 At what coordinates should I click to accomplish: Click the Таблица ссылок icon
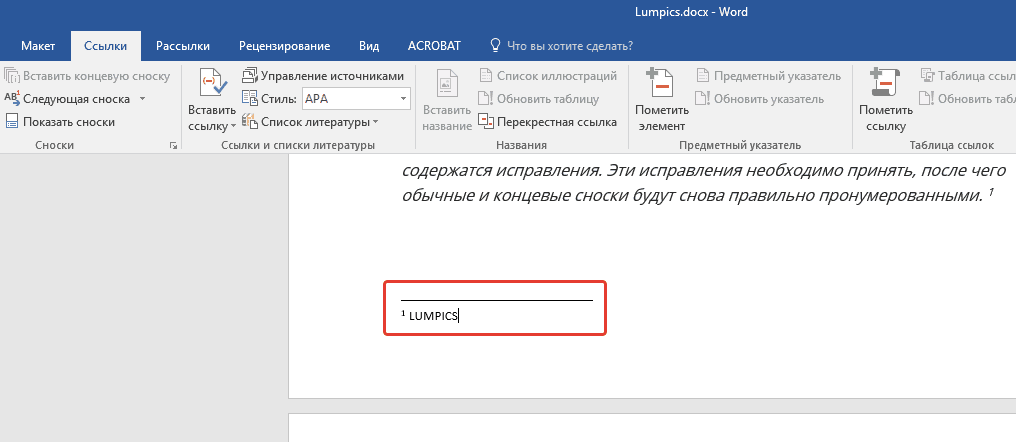point(927,76)
